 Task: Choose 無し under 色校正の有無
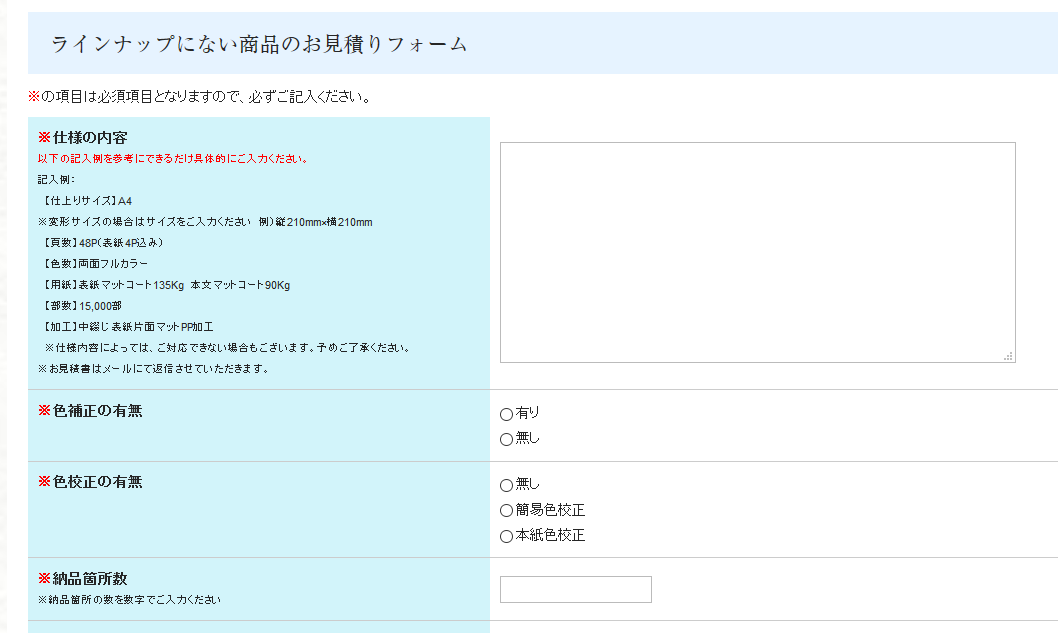tap(506, 485)
